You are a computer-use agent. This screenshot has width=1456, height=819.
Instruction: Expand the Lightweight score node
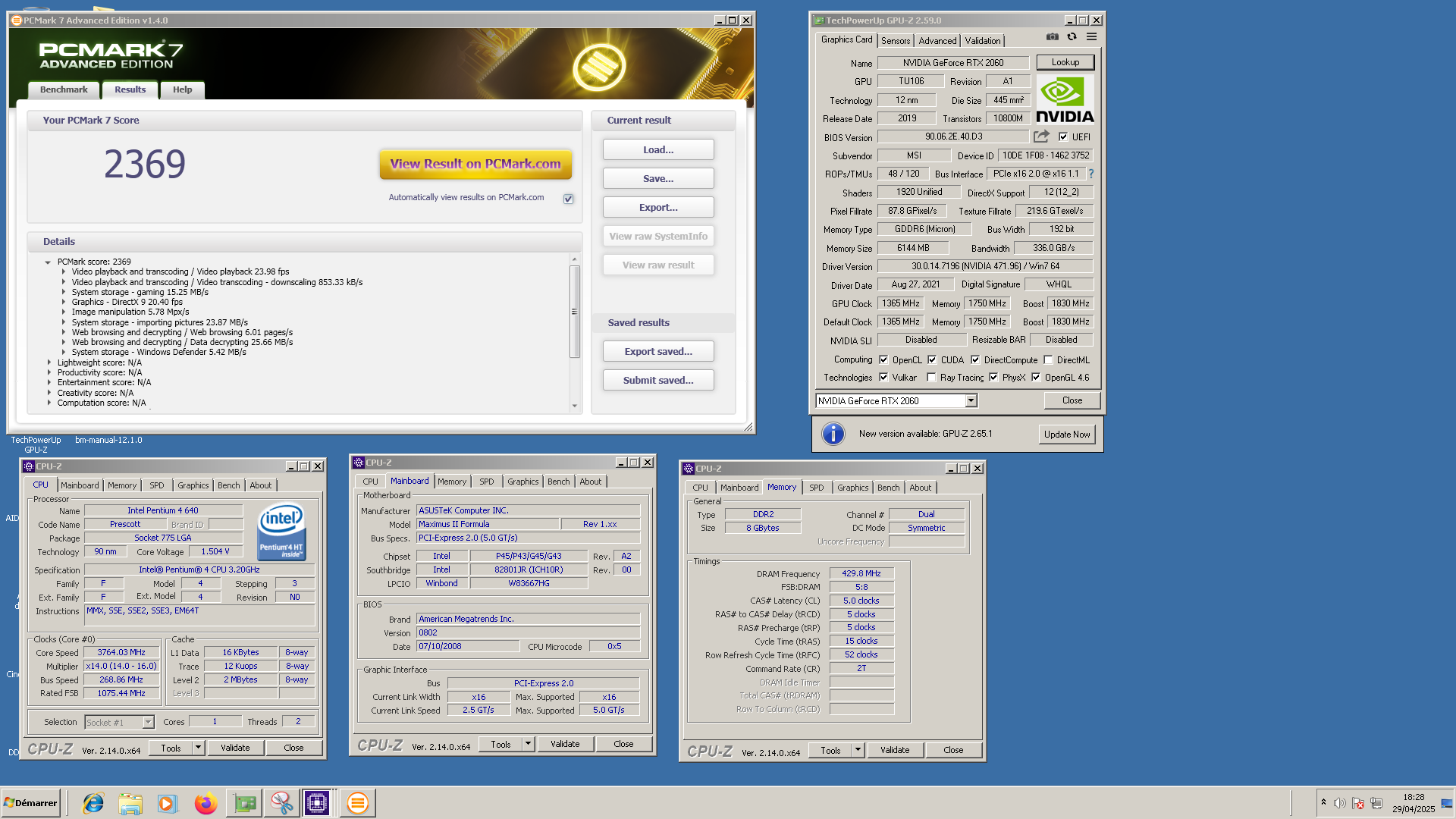(49, 362)
